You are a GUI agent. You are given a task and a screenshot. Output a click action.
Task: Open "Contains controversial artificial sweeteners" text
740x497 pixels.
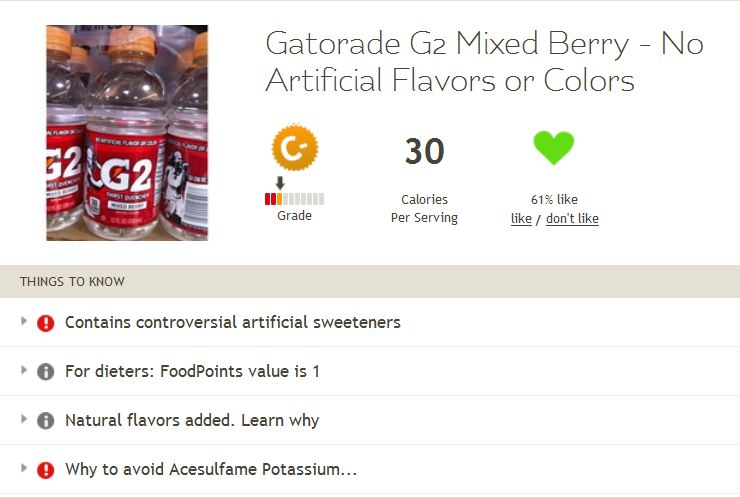(233, 322)
